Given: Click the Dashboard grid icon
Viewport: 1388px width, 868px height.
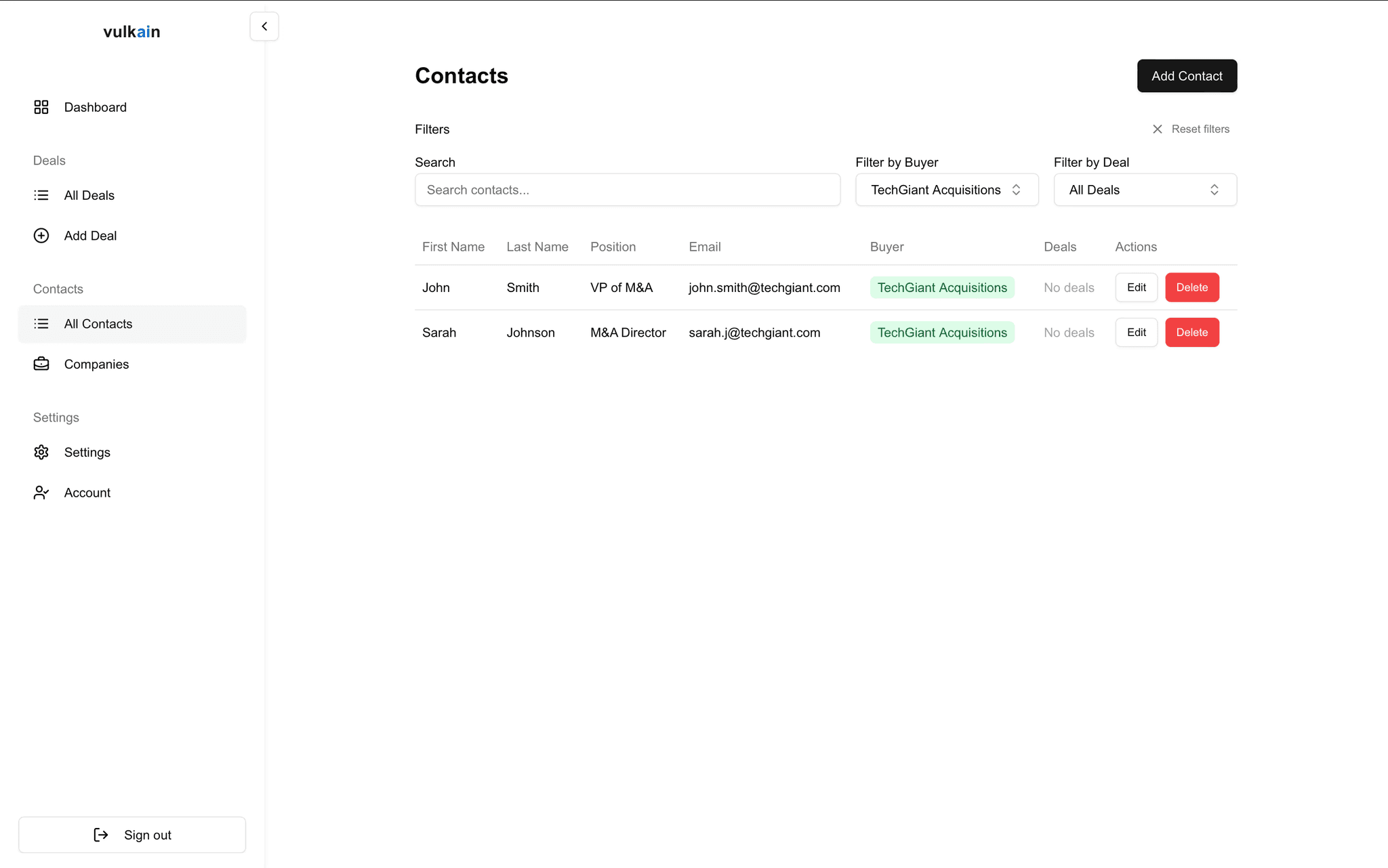Looking at the screenshot, I should (41, 107).
